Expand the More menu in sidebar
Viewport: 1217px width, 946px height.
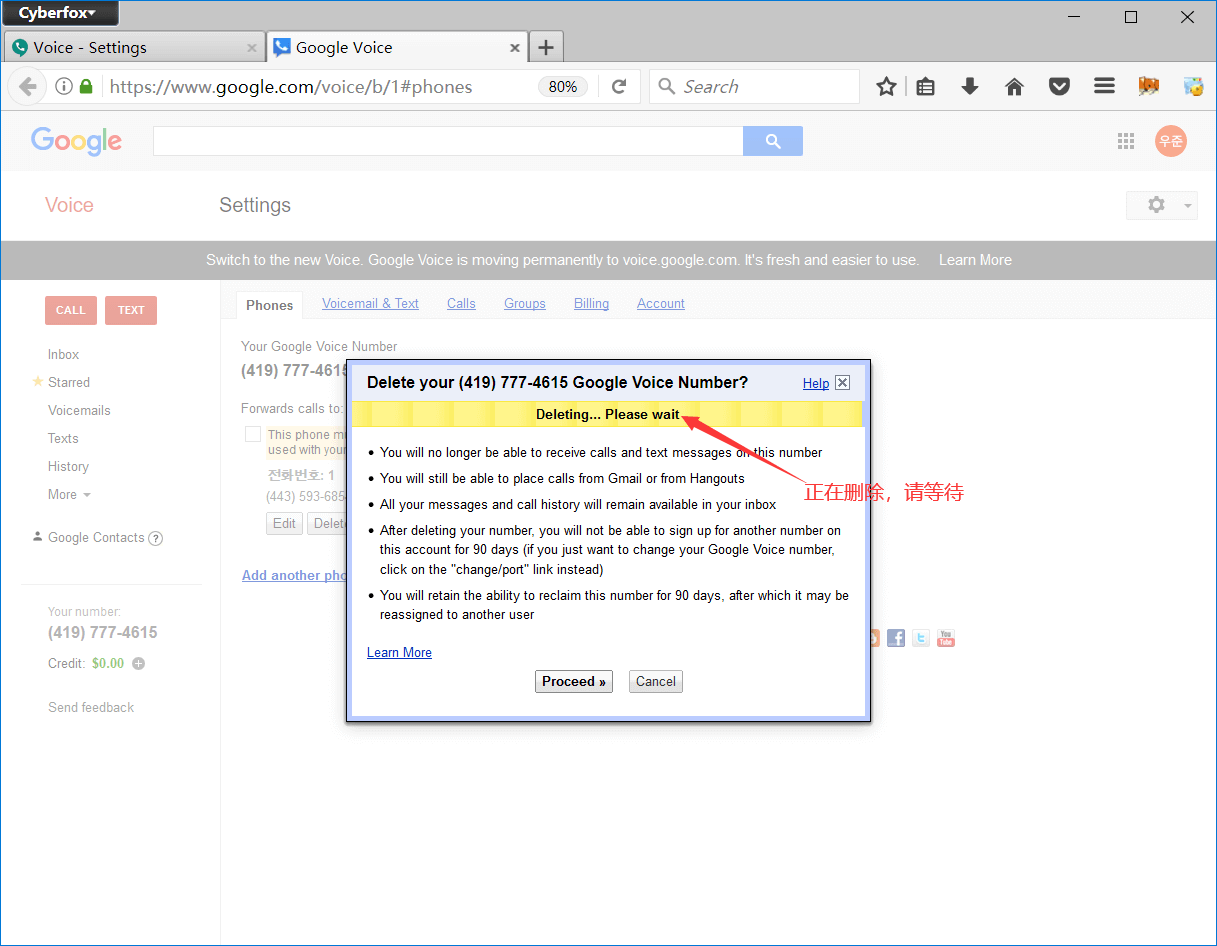(x=69, y=494)
